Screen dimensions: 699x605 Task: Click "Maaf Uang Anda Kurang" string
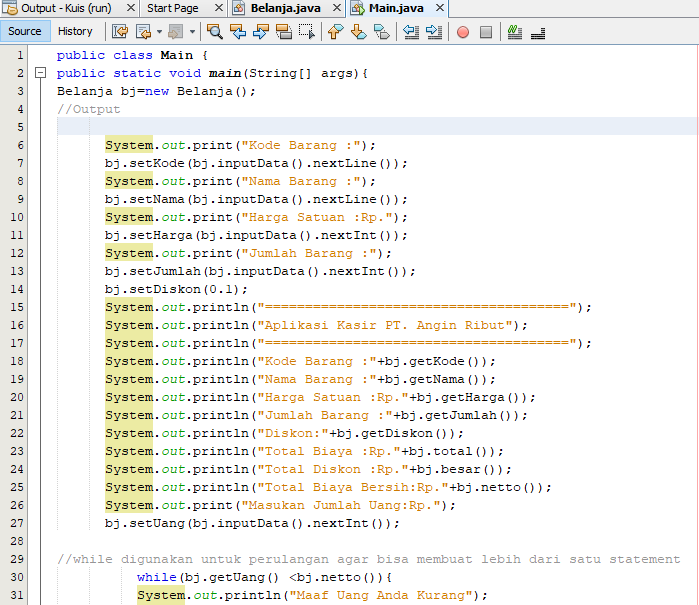point(381,595)
